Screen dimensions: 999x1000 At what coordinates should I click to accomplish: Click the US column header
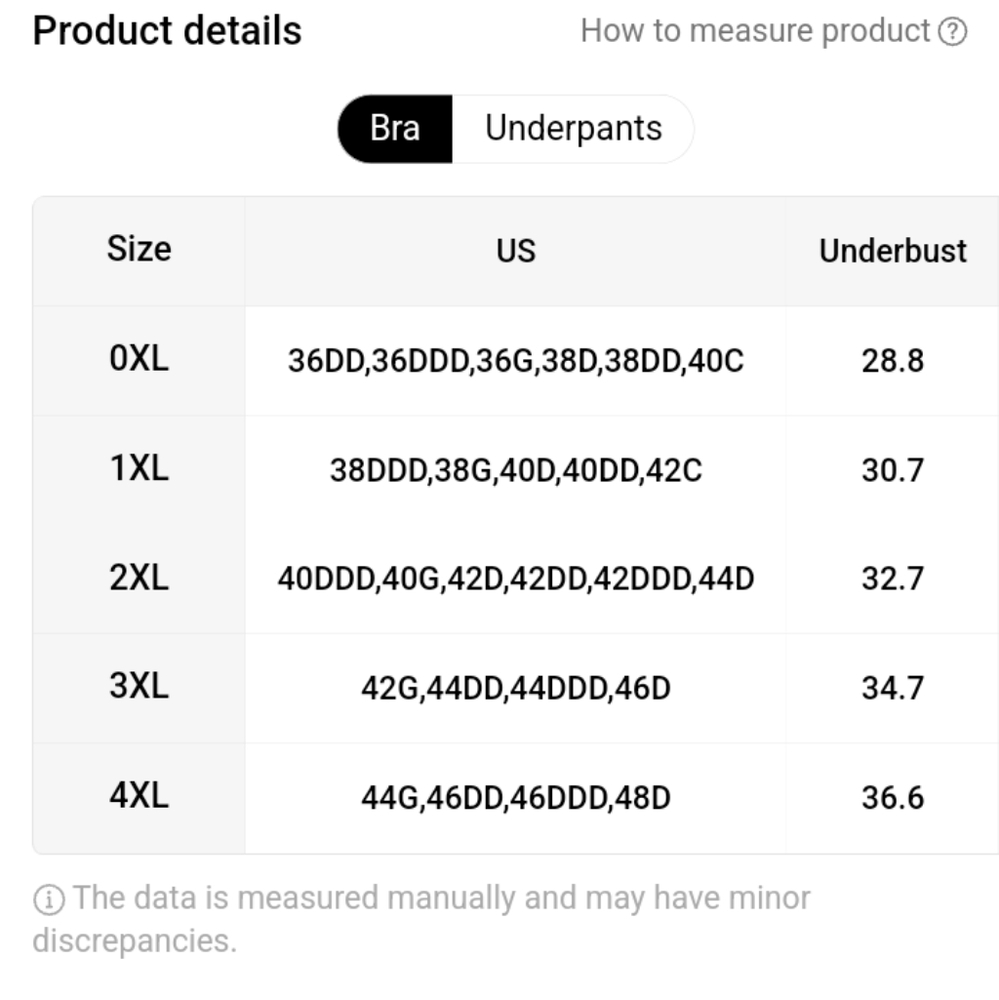click(x=515, y=250)
